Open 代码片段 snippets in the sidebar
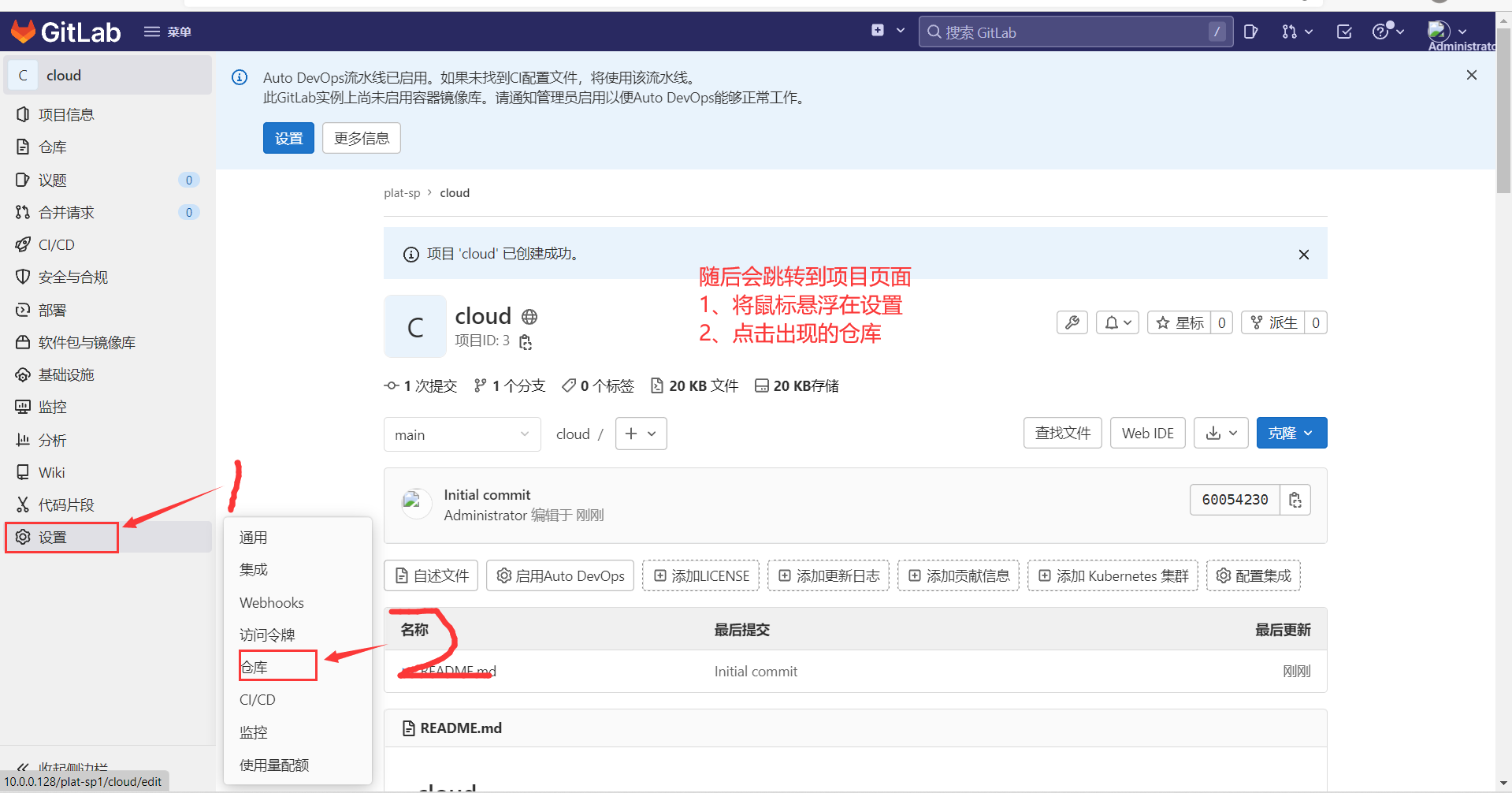Image resolution: width=1512 pixels, height=793 pixels. coord(66,504)
